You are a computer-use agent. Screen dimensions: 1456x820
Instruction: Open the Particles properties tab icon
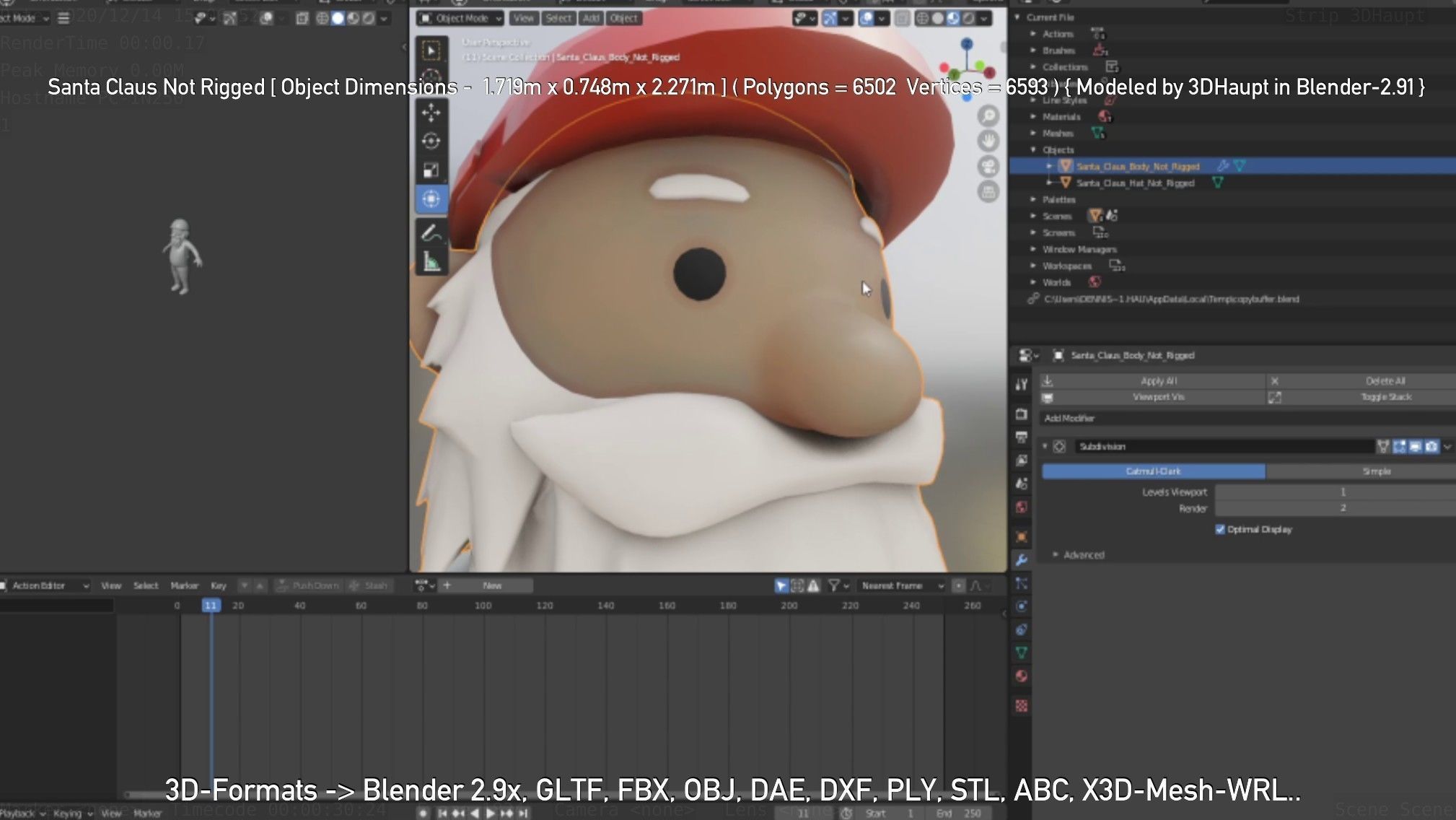(x=1021, y=583)
